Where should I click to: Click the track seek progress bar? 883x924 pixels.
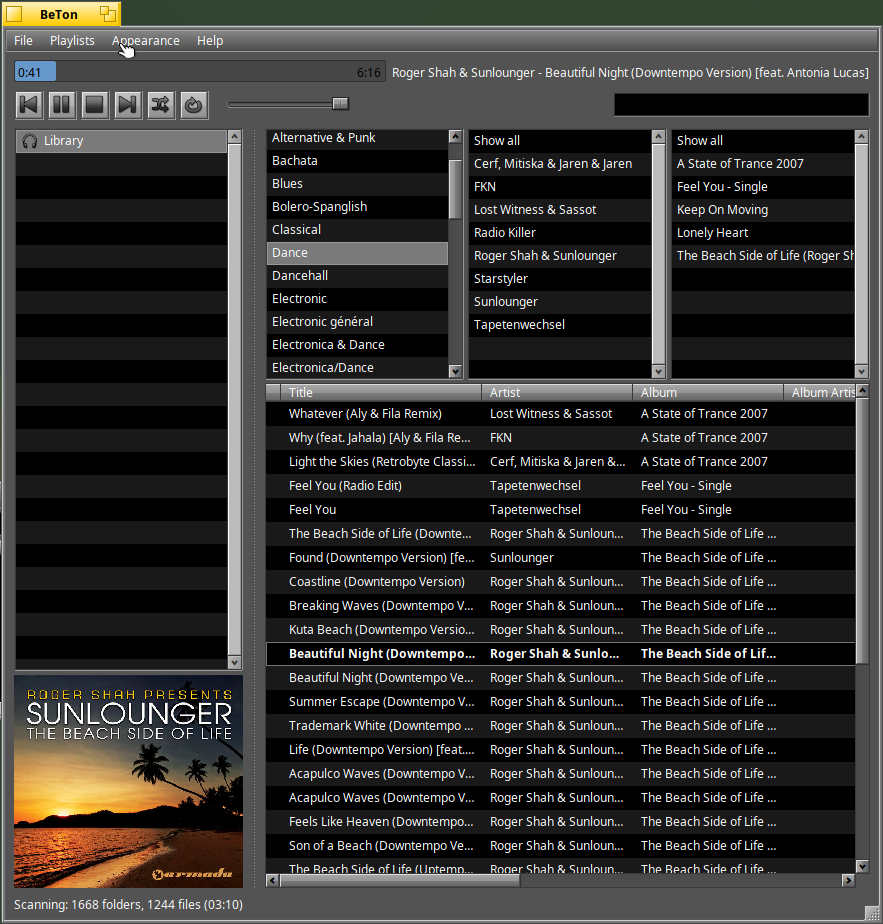(x=200, y=72)
